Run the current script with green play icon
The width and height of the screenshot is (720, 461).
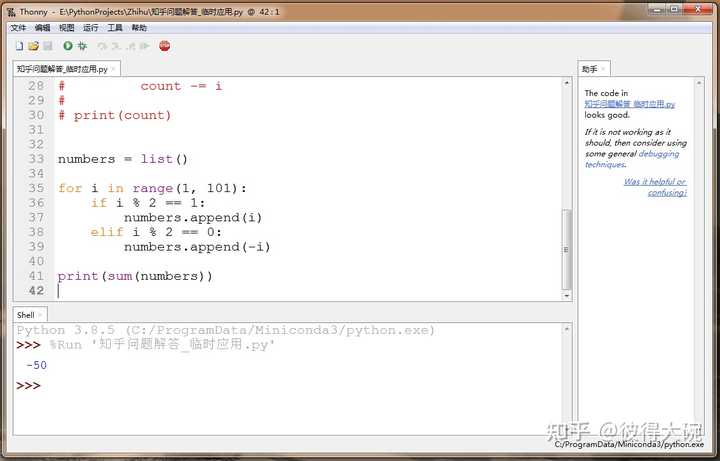pos(68,46)
